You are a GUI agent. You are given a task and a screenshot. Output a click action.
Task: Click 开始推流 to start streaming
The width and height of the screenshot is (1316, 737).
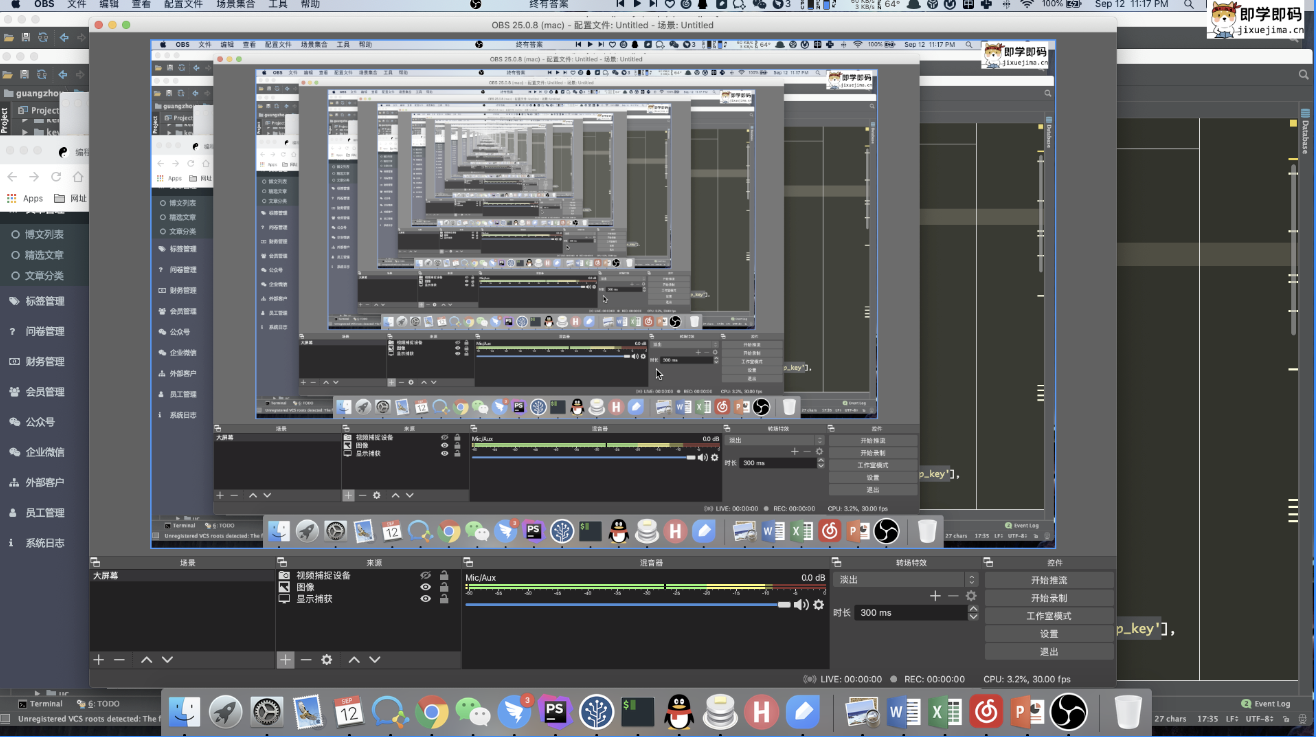(1049, 580)
